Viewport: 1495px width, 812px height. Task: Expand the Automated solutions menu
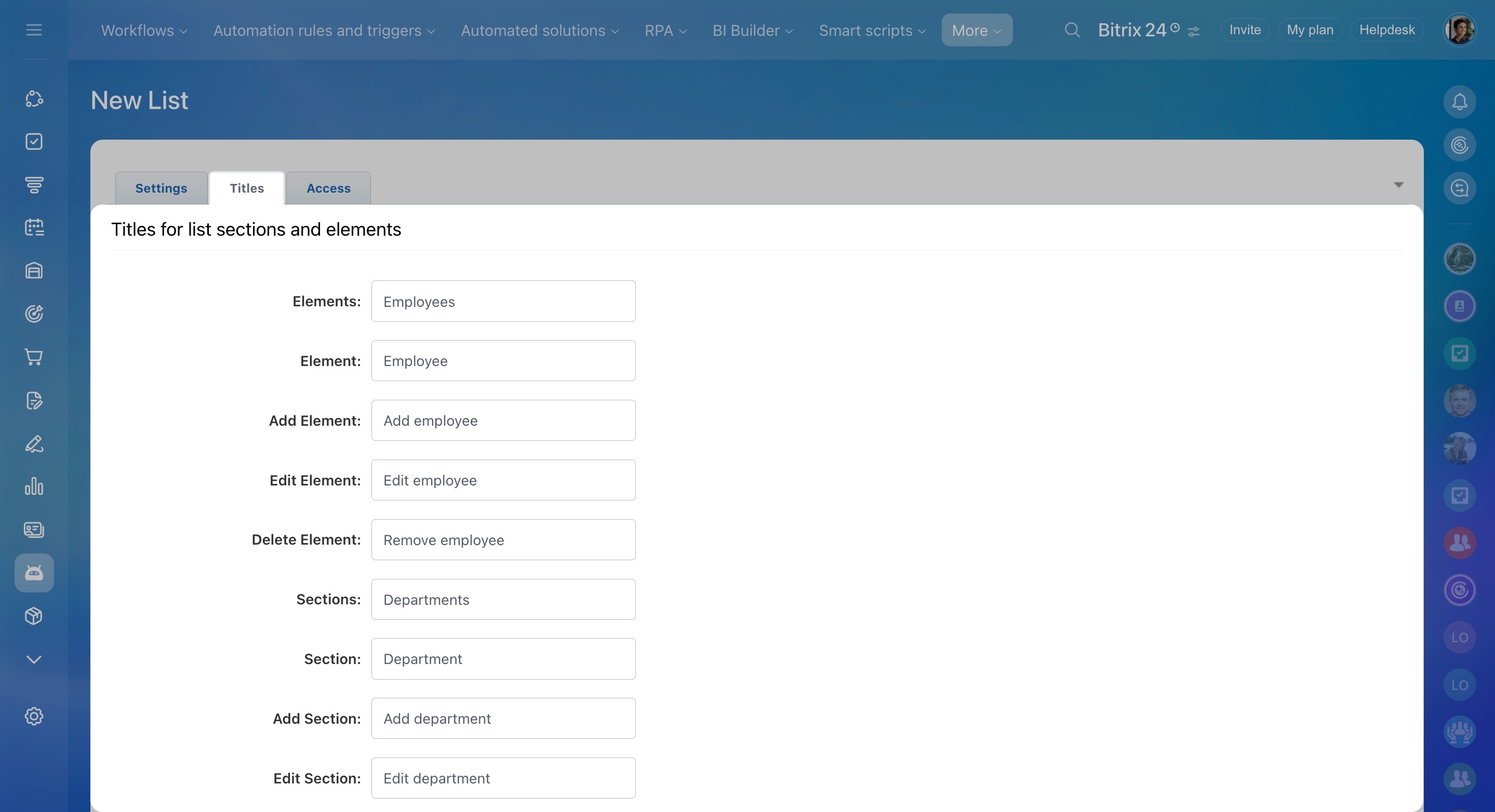(x=540, y=30)
